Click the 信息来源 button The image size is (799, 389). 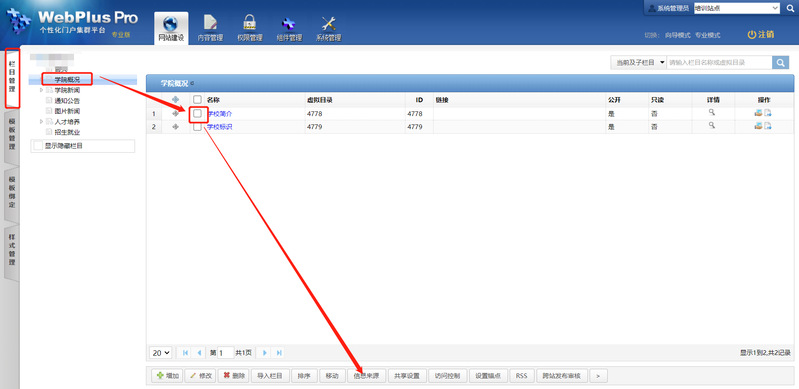(366, 376)
